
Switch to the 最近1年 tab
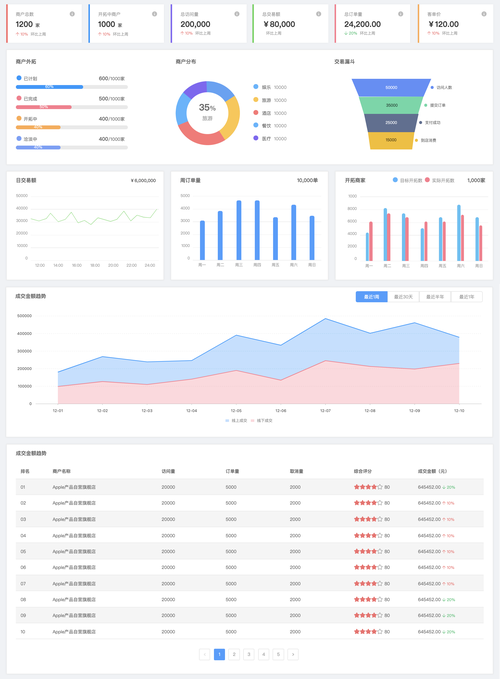click(467, 297)
